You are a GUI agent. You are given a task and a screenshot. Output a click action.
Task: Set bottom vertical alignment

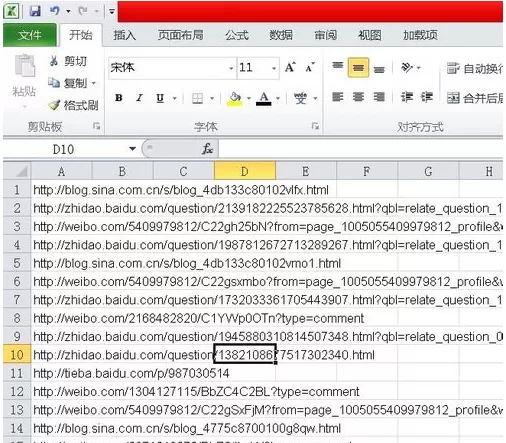[379, 68]
